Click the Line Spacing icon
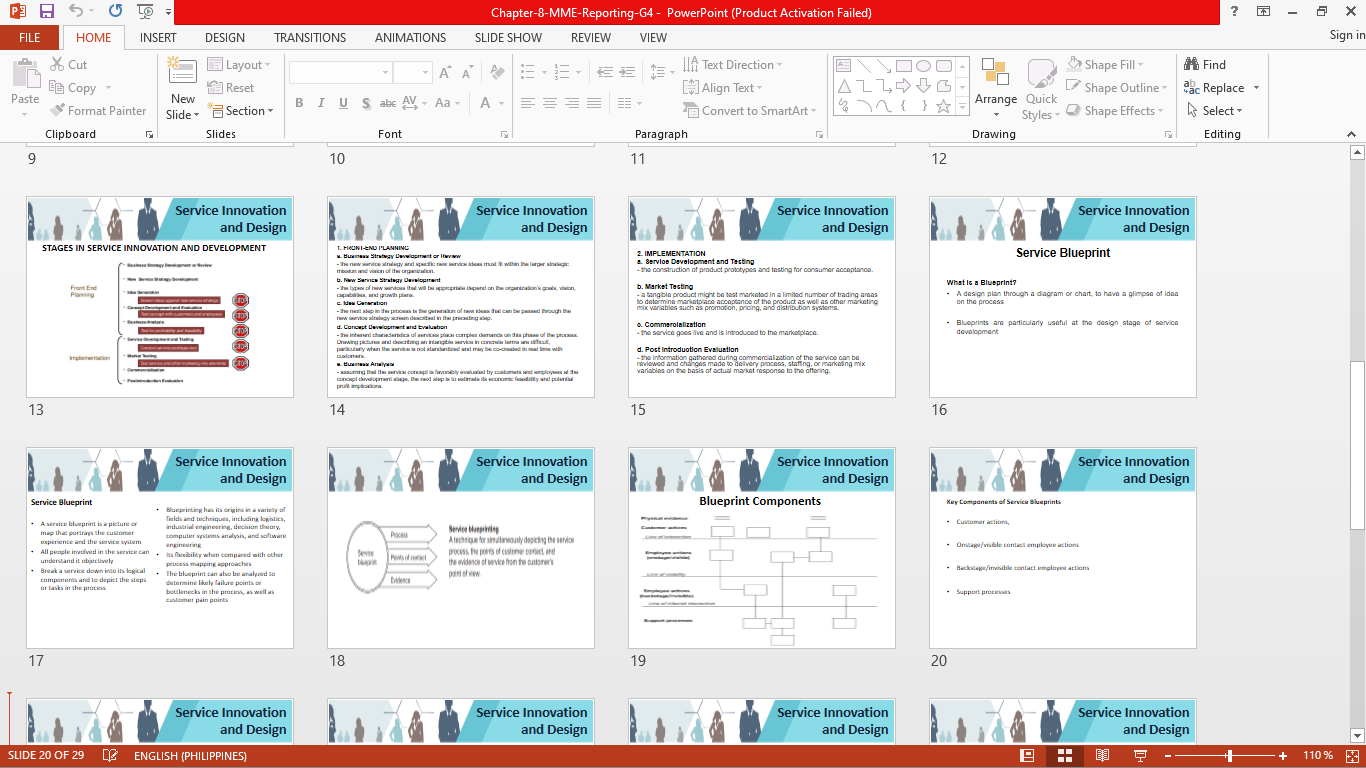Screen dimensions: 1366x768 pos(656,72)
